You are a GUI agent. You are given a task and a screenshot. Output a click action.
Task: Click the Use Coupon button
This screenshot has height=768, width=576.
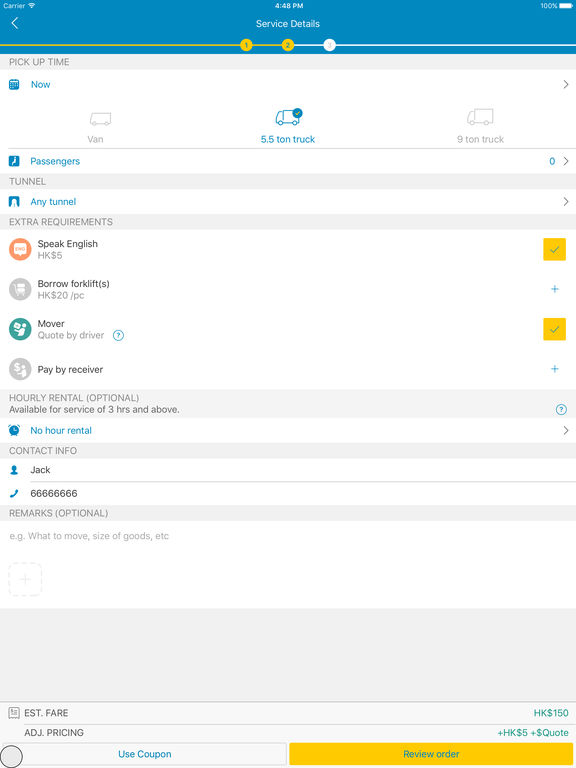[144, 754]
